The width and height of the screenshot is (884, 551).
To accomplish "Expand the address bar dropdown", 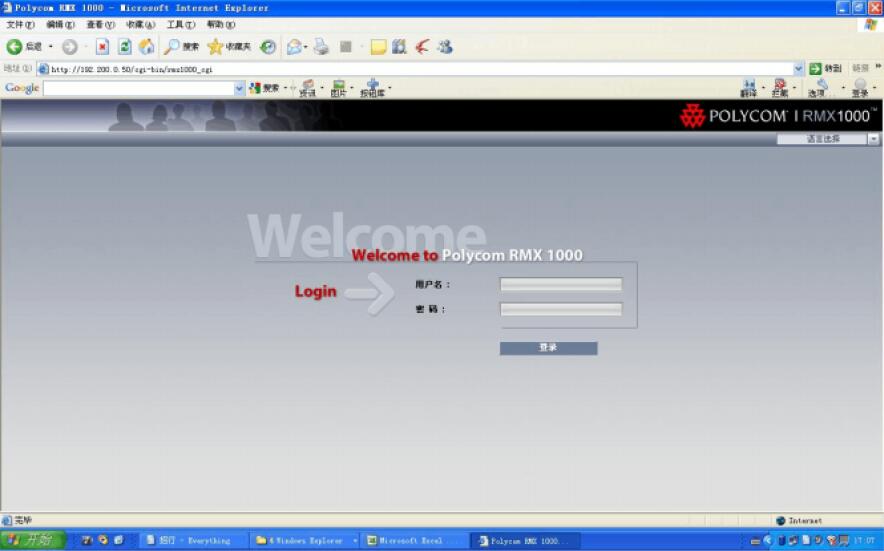I will coord(799,69).
